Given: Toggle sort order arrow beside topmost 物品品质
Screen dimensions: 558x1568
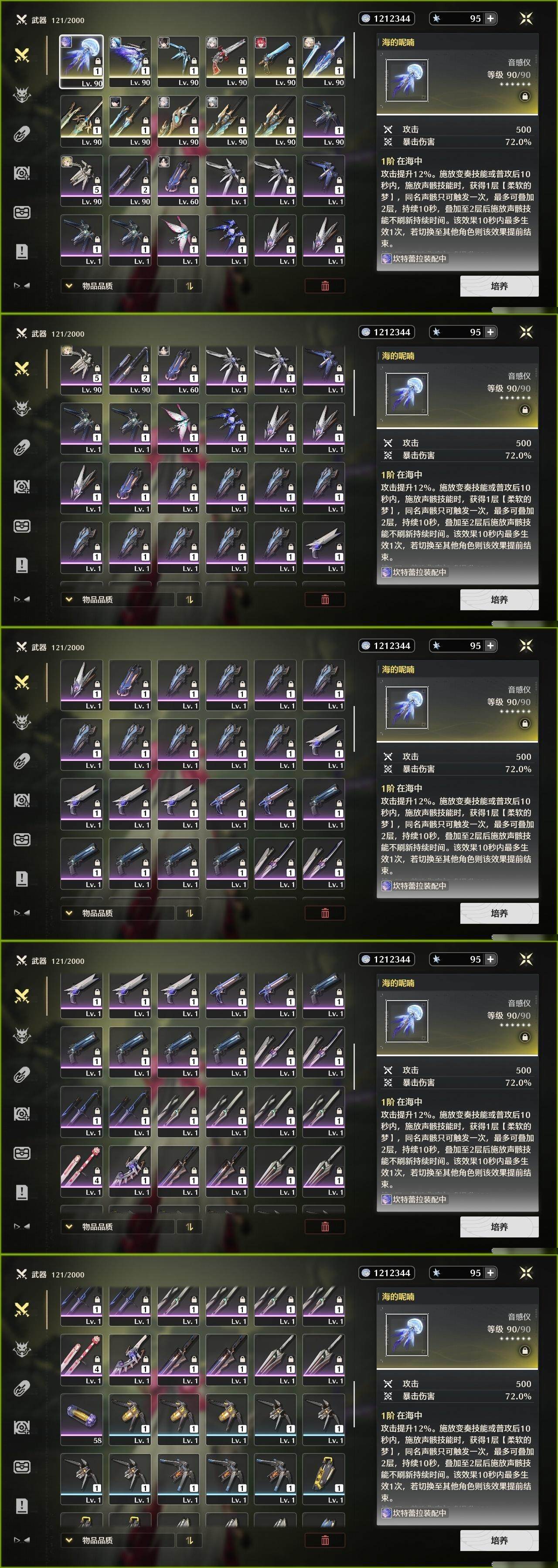Looking at the screenshot, I should point(190,286).
